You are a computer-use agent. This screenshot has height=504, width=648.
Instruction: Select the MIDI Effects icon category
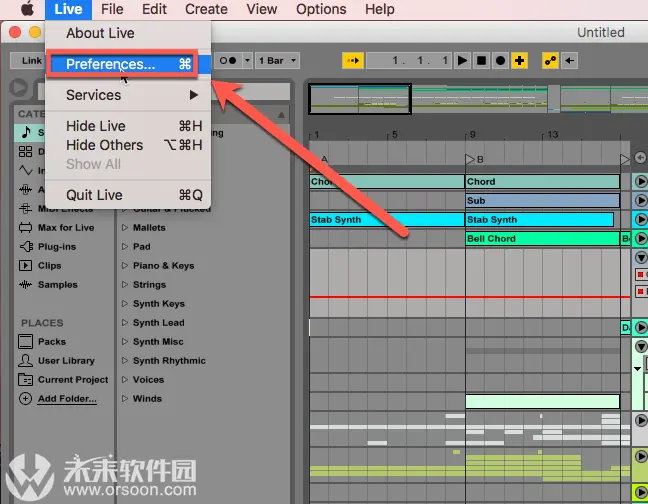click(25, 208)
